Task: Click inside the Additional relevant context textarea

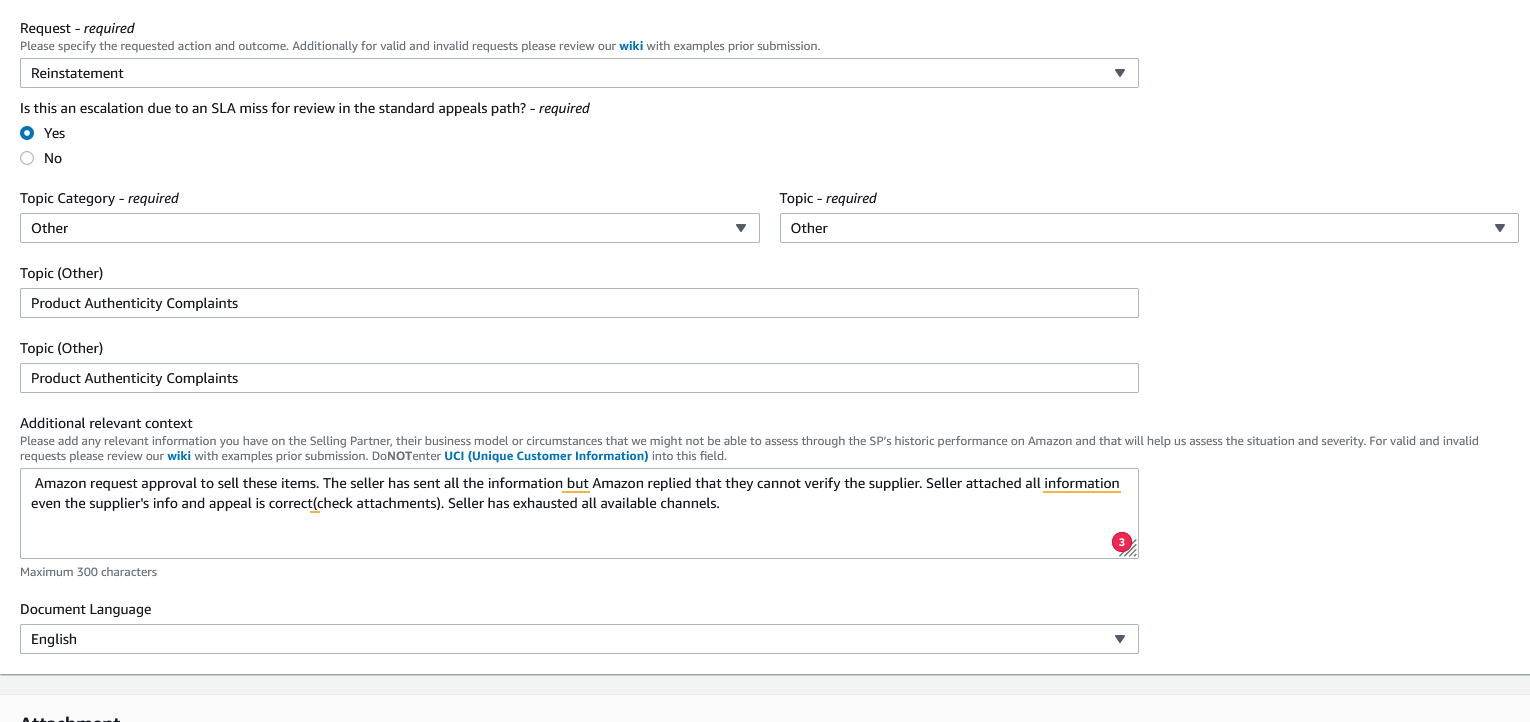Action: [x=579, y=530]
